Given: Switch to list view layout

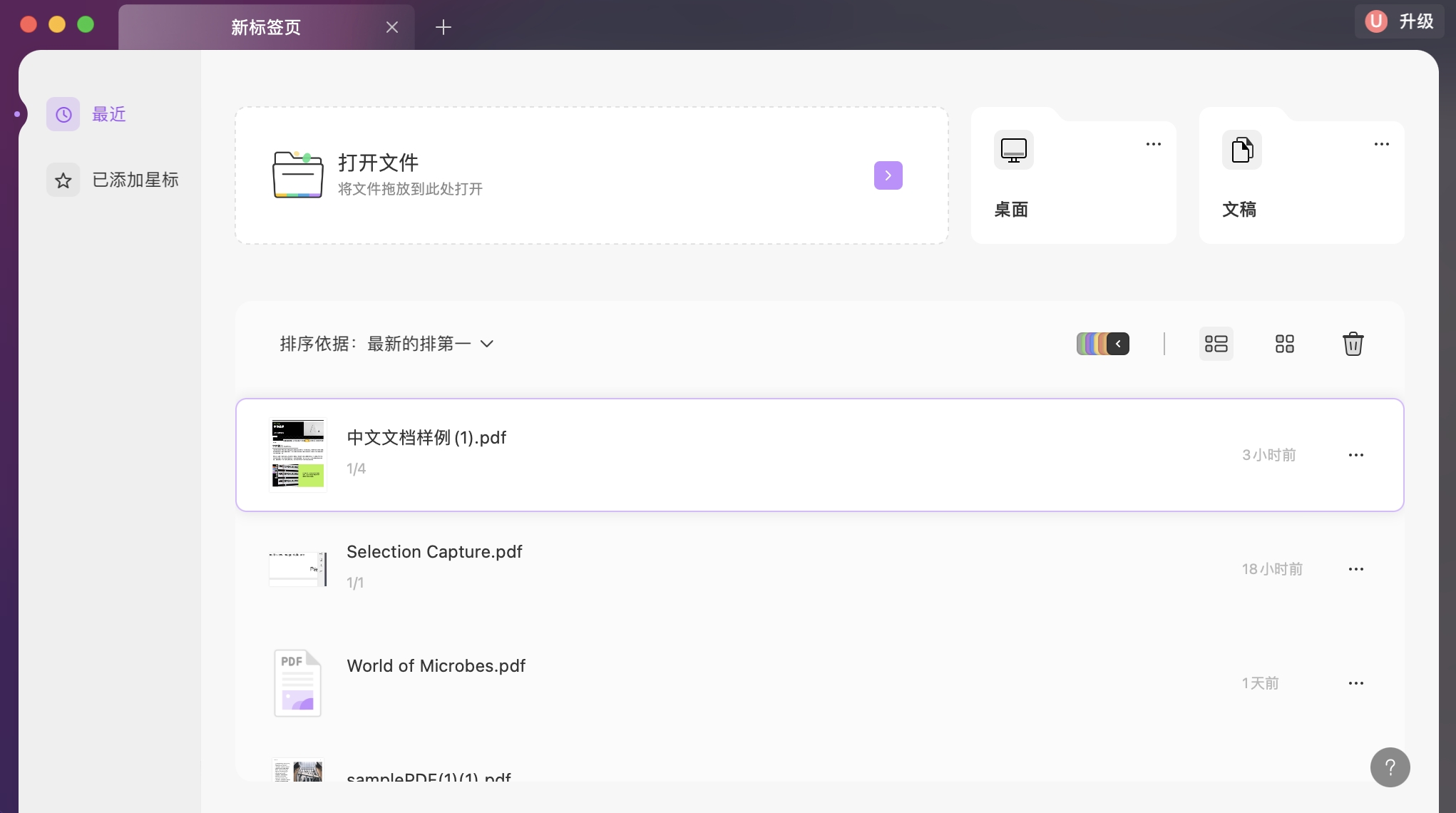Looking at the screenshot, I should click(x=1216, y=343).
